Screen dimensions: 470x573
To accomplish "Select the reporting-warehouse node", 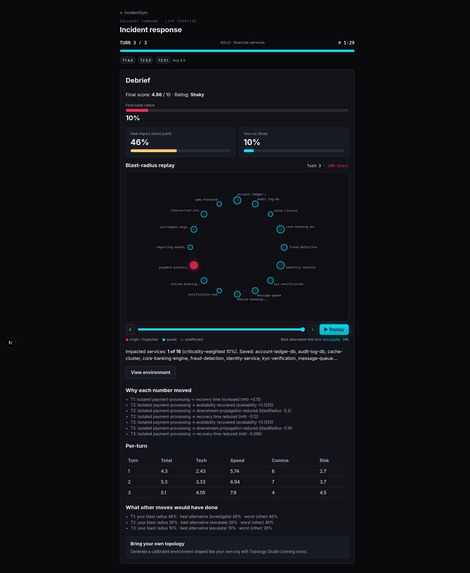I will (x=190, y=247).
